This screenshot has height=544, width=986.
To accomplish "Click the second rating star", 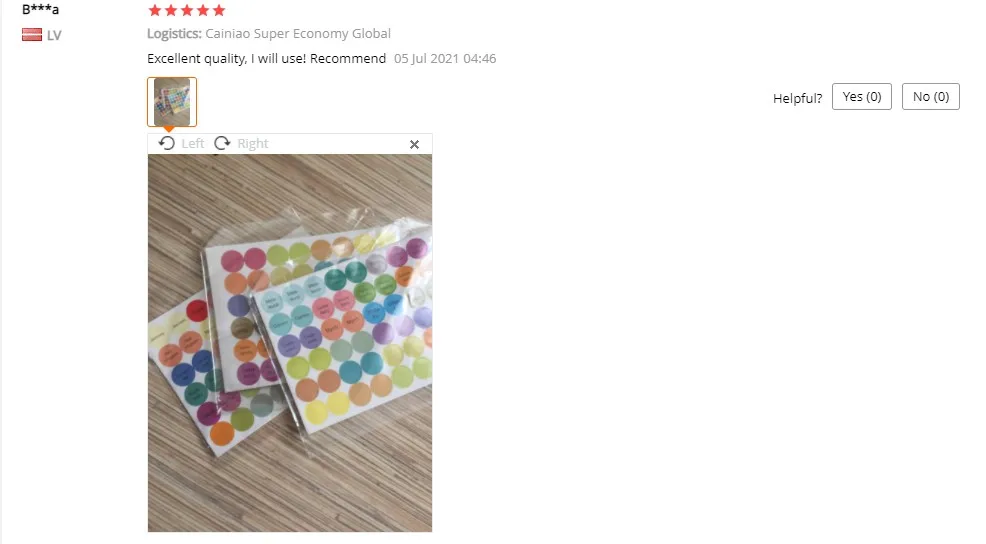I will point(171,10).
